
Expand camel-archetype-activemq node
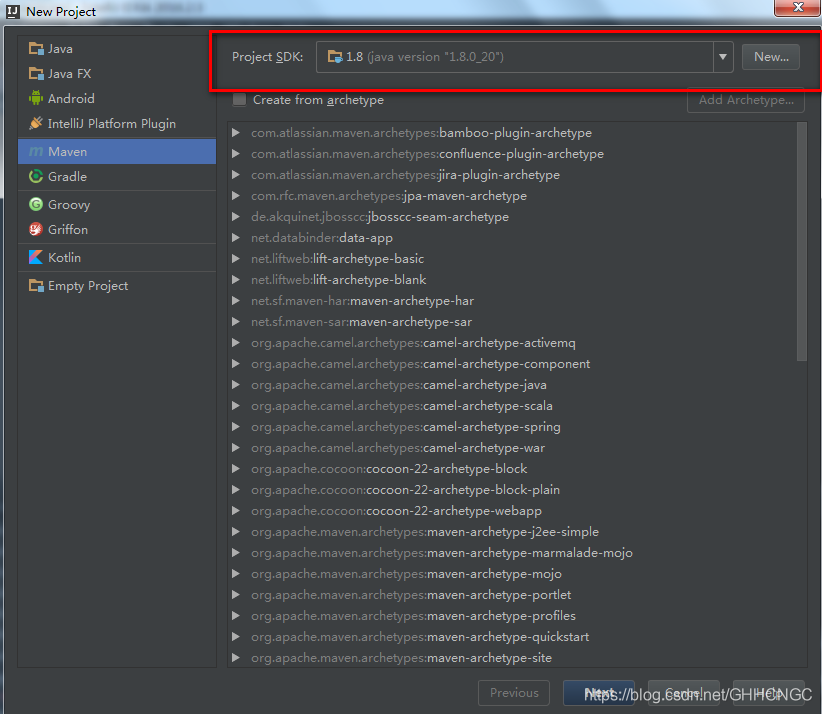coord(236,342)
